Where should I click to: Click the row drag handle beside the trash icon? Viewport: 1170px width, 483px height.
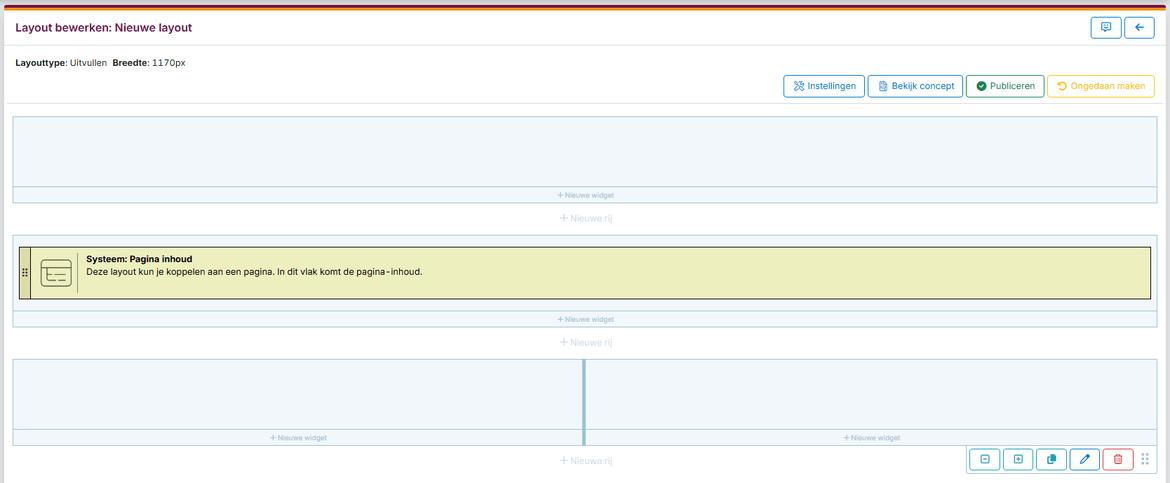[1145, 459]
